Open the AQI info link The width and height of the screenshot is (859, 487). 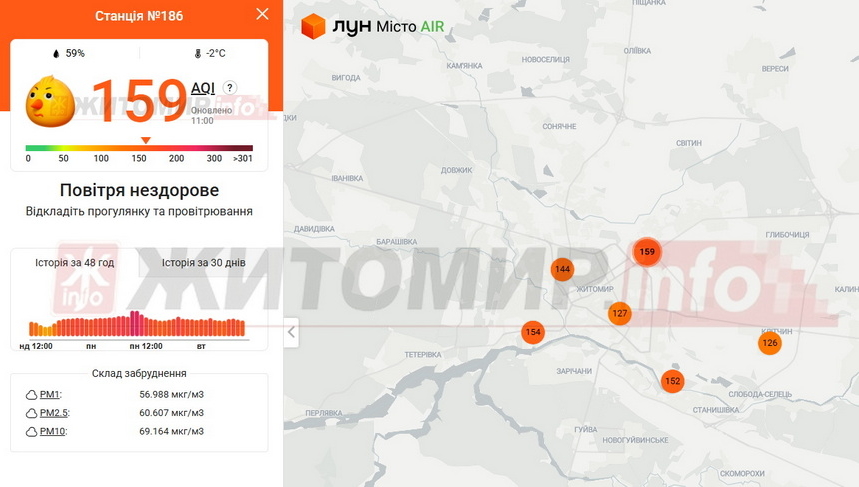203,88
